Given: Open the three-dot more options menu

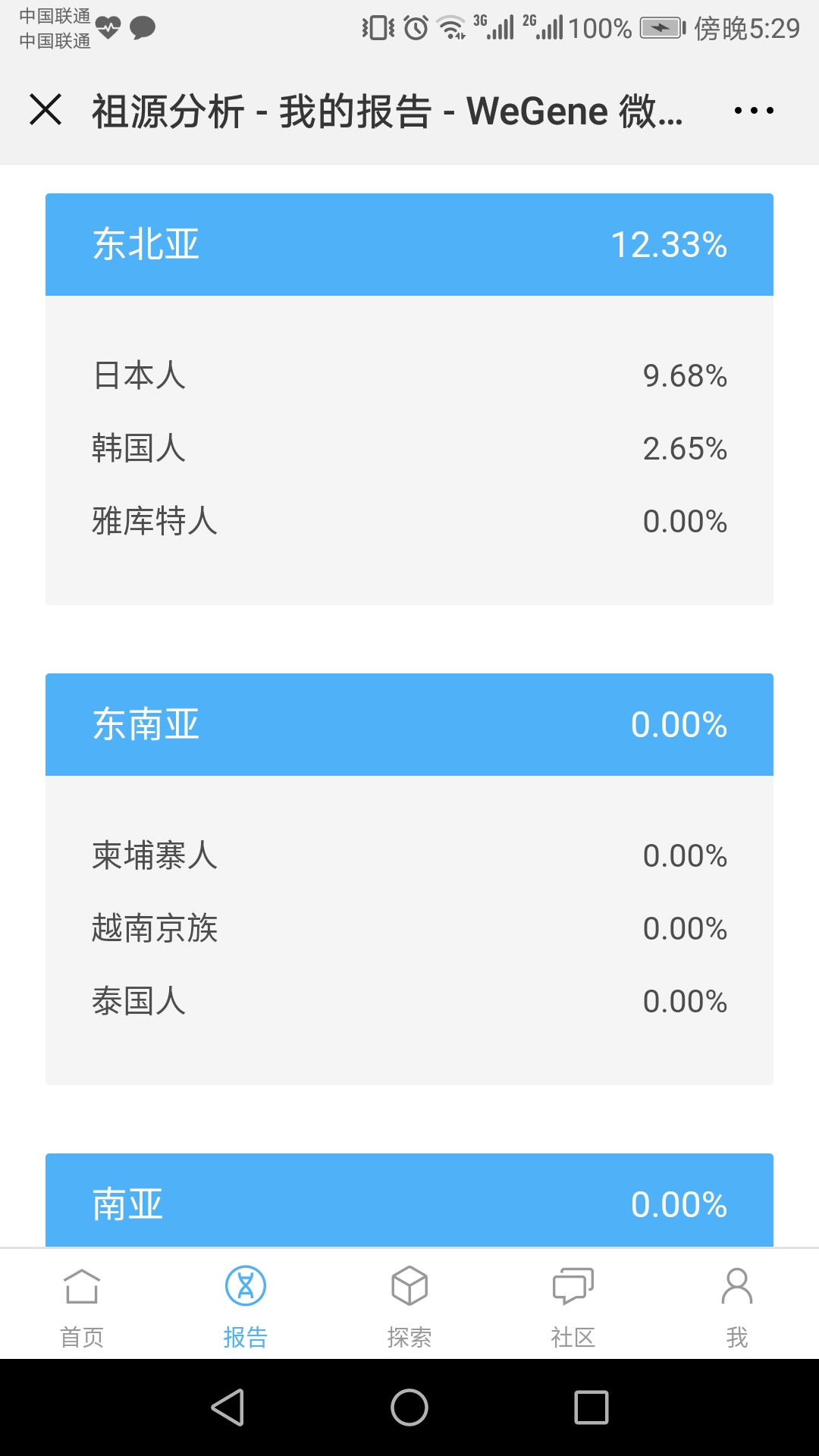Looking at the screenshot, I should pos(754,111).
